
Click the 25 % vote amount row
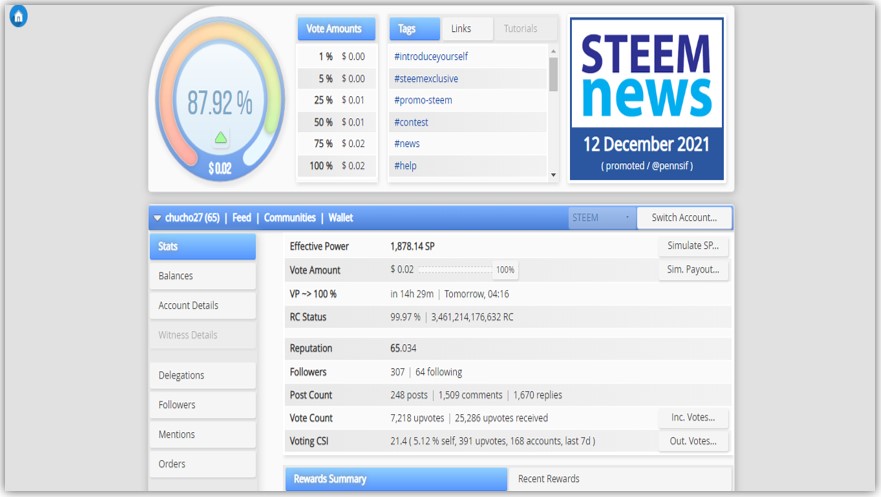(x=337, y=101)
